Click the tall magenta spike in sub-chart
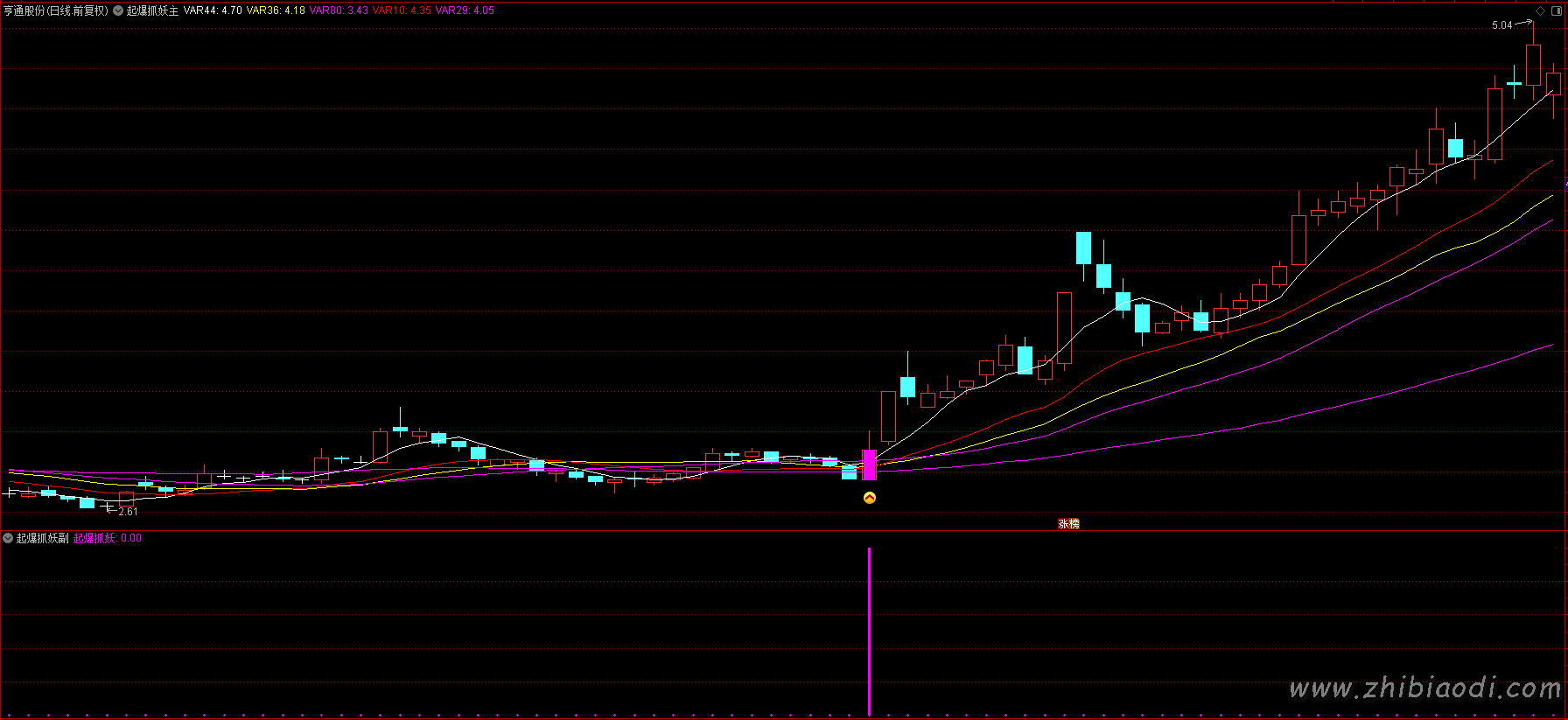The height and width of the screenshot is (720, 1568). 869,630
